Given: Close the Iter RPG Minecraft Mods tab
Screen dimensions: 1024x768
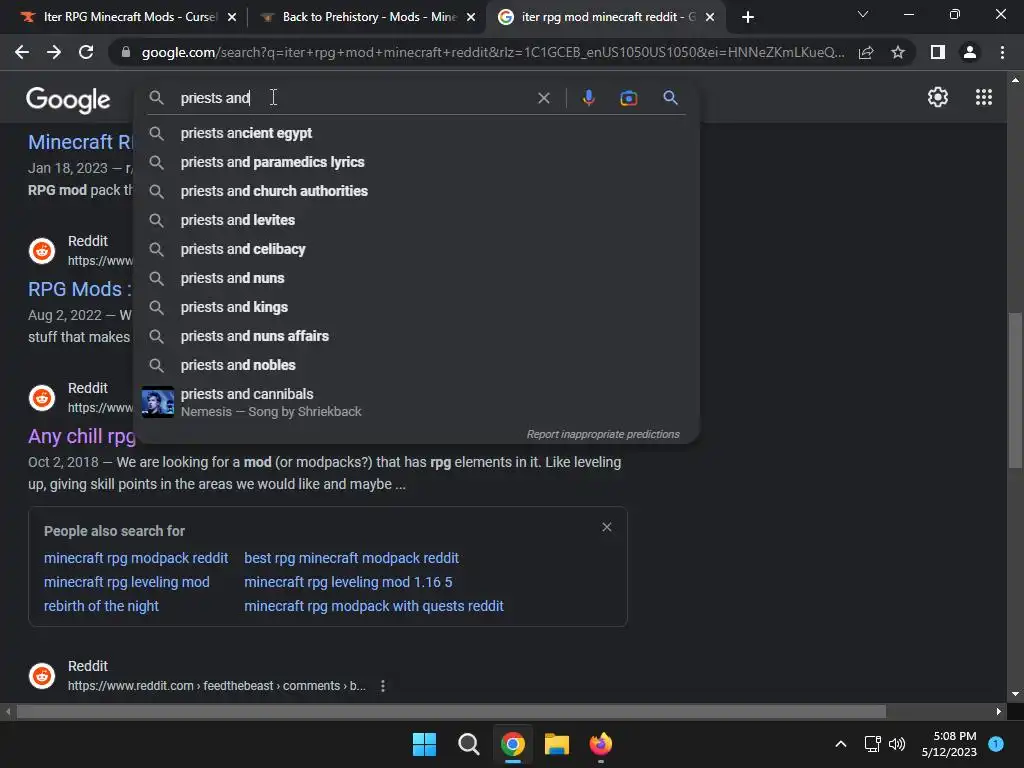Looking at the screenshot, I should tap(232, 17).
